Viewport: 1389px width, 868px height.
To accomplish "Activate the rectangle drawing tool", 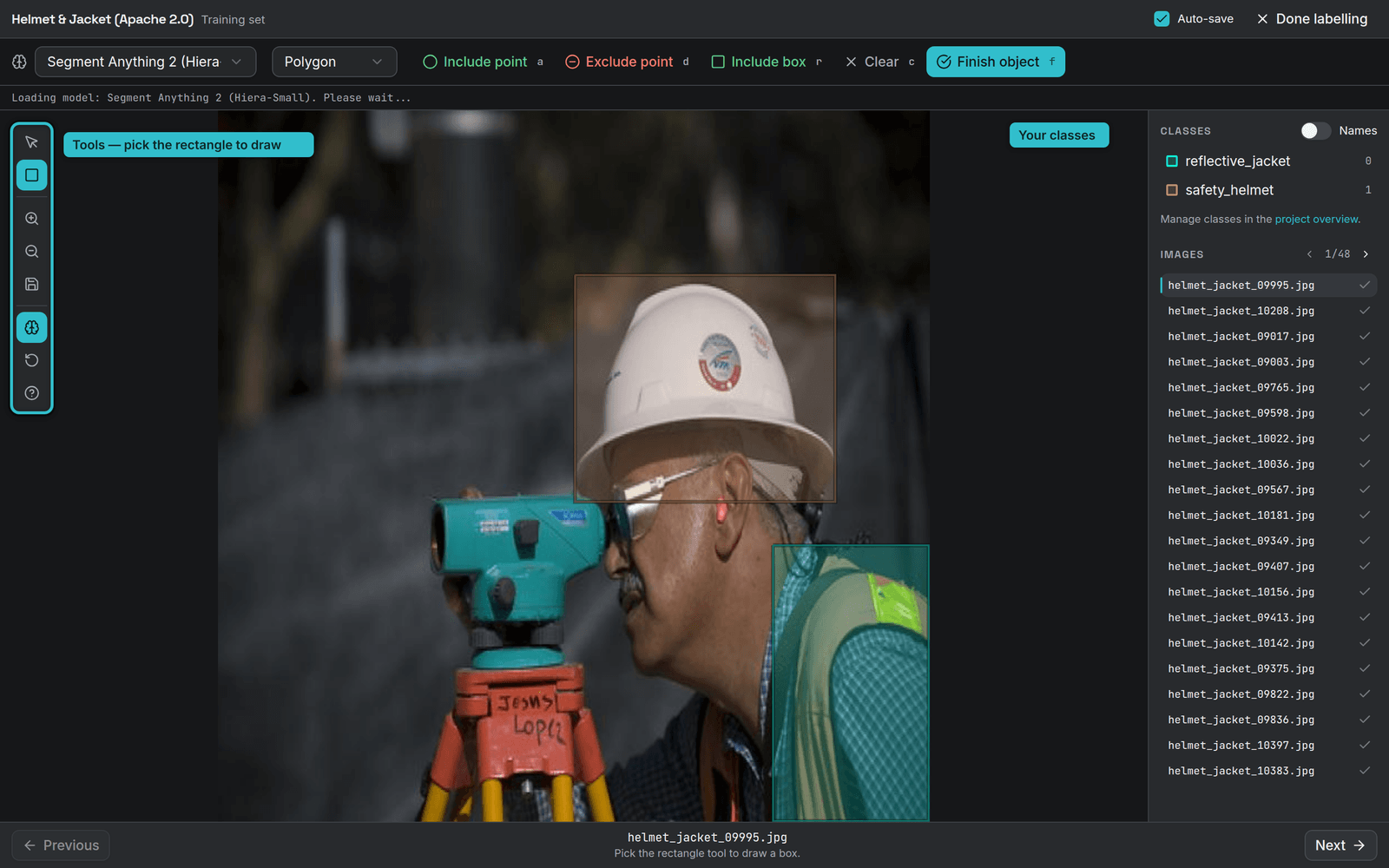I will coord(32,175).
